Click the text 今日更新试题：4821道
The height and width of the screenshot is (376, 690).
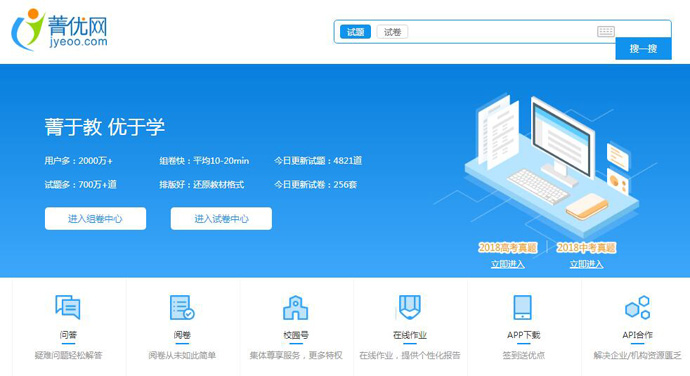[318, 161]
